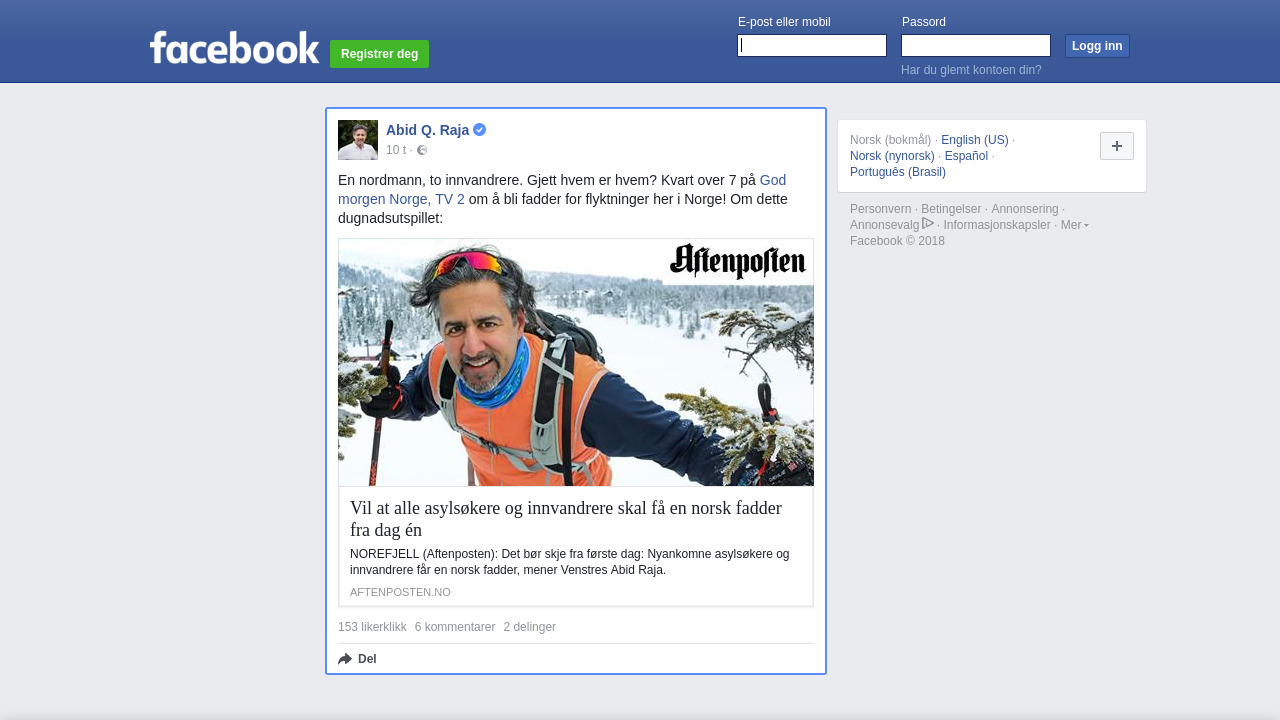This screenshot has height=720, width=1280.
Task: View the 2 delinger link
Action: pyautogui.click(x=530, y=627)
